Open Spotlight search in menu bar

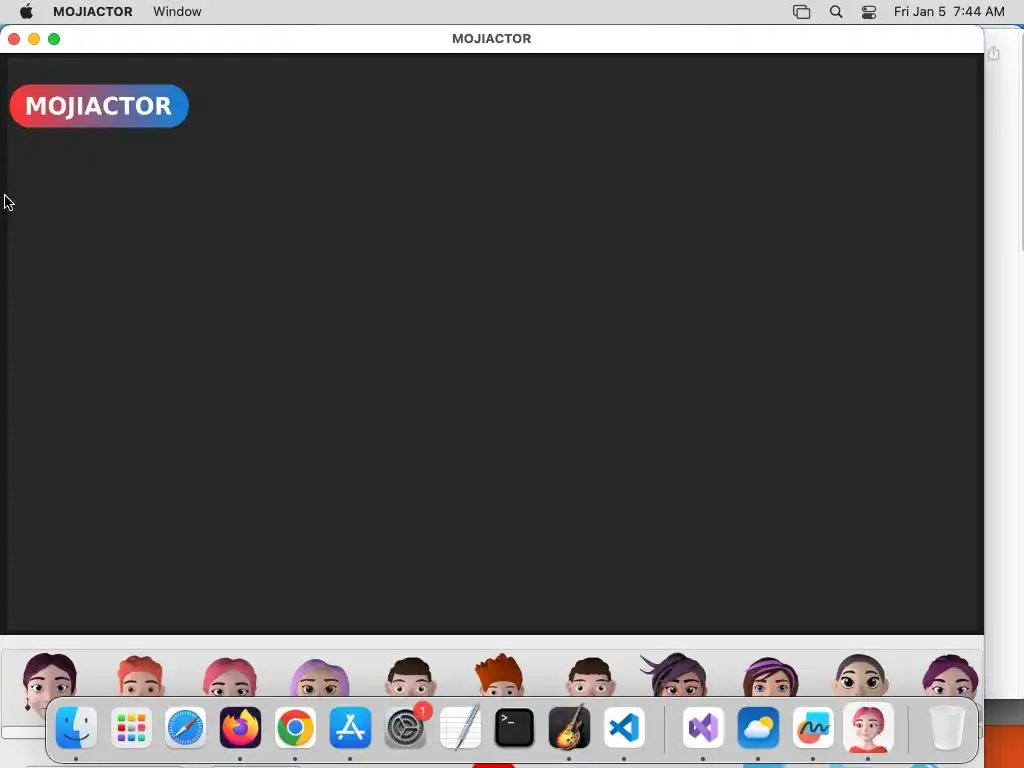click(x=835, y=12)
